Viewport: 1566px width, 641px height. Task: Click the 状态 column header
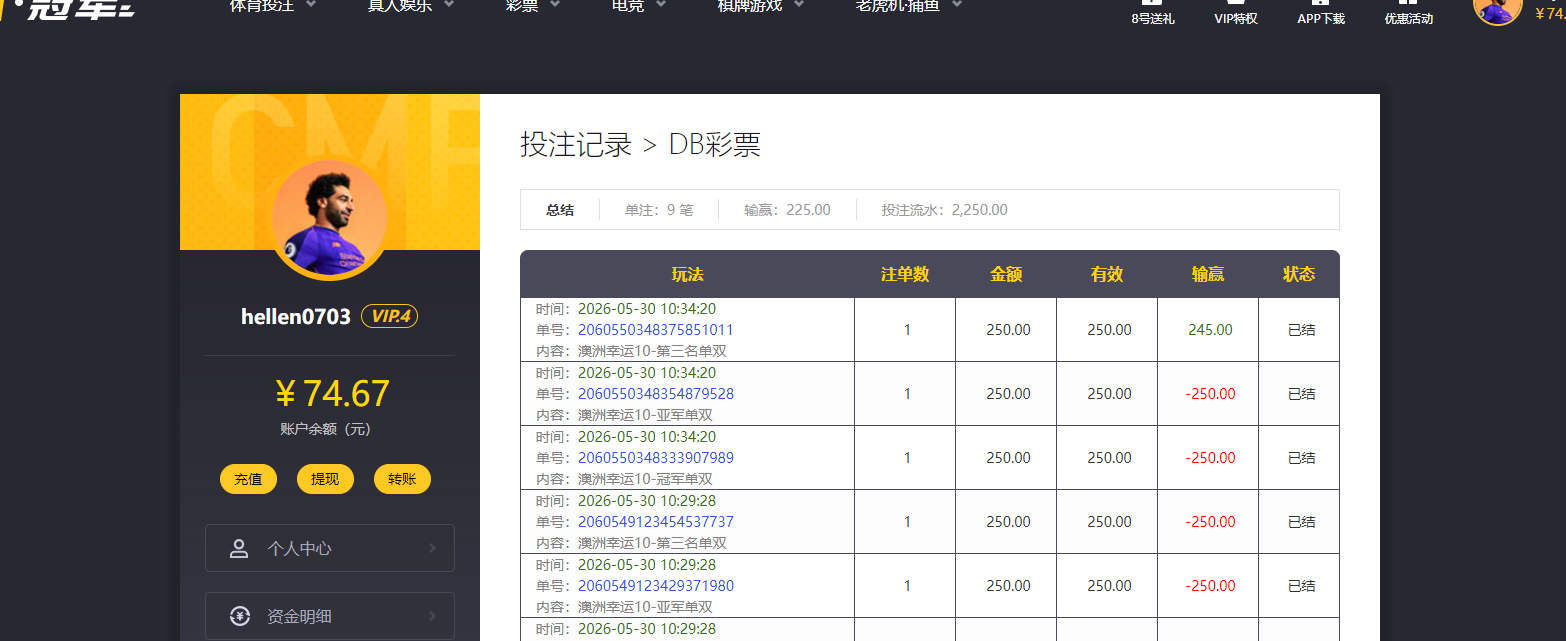coord(1299,274)
